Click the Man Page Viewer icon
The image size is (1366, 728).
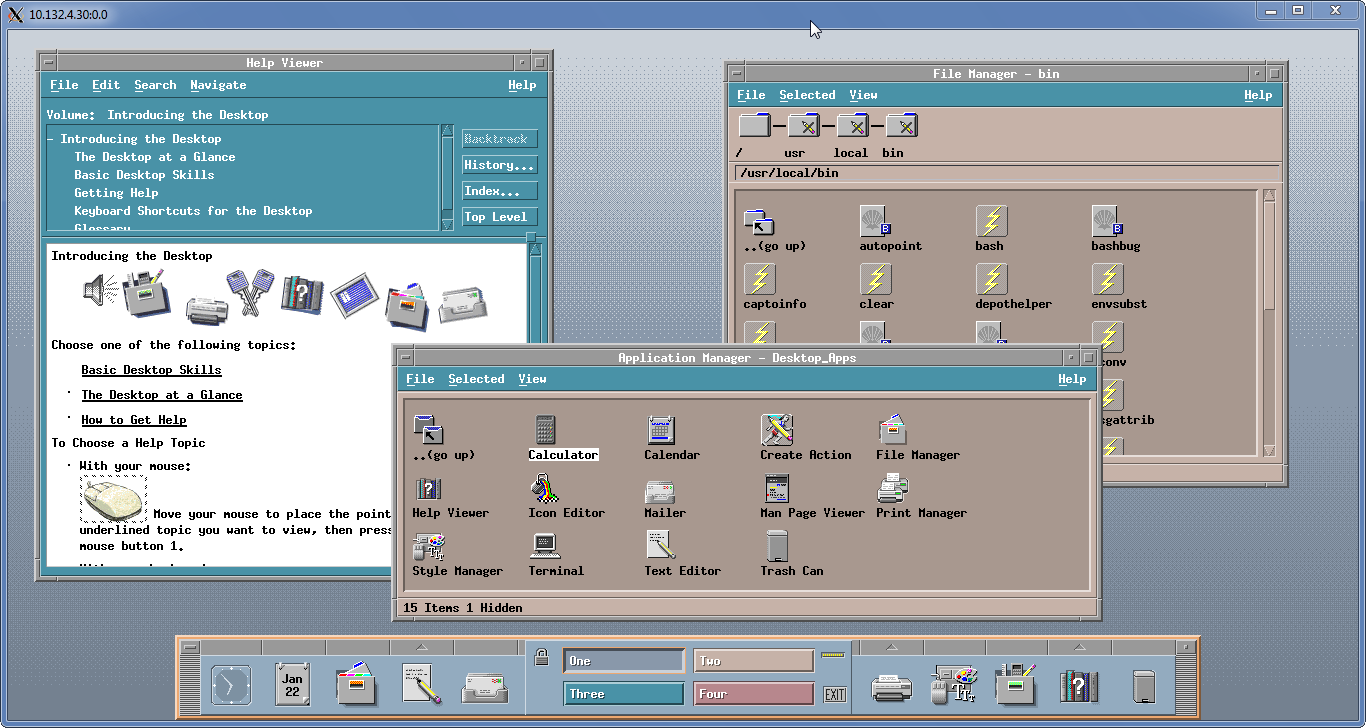pyautogui.click(x=777, y=489)
